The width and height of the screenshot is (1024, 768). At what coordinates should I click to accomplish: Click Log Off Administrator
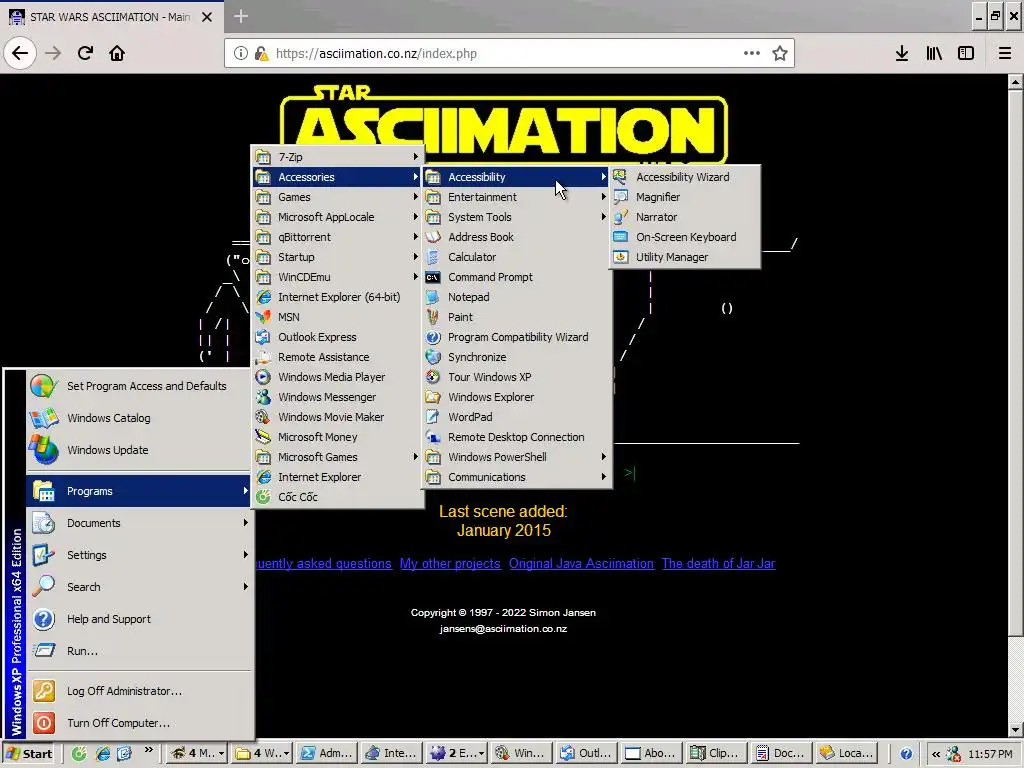139,691
